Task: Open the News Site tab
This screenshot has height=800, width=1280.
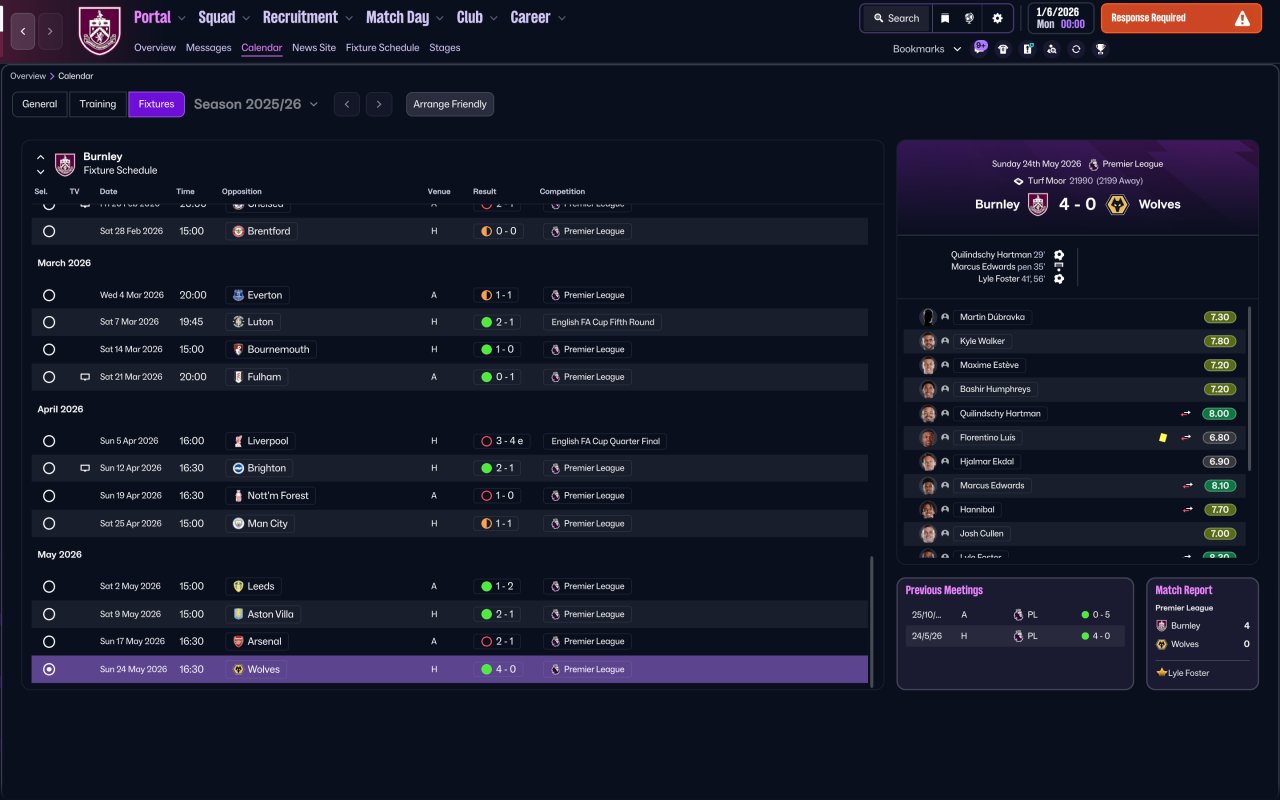Action: click(314, 48)
